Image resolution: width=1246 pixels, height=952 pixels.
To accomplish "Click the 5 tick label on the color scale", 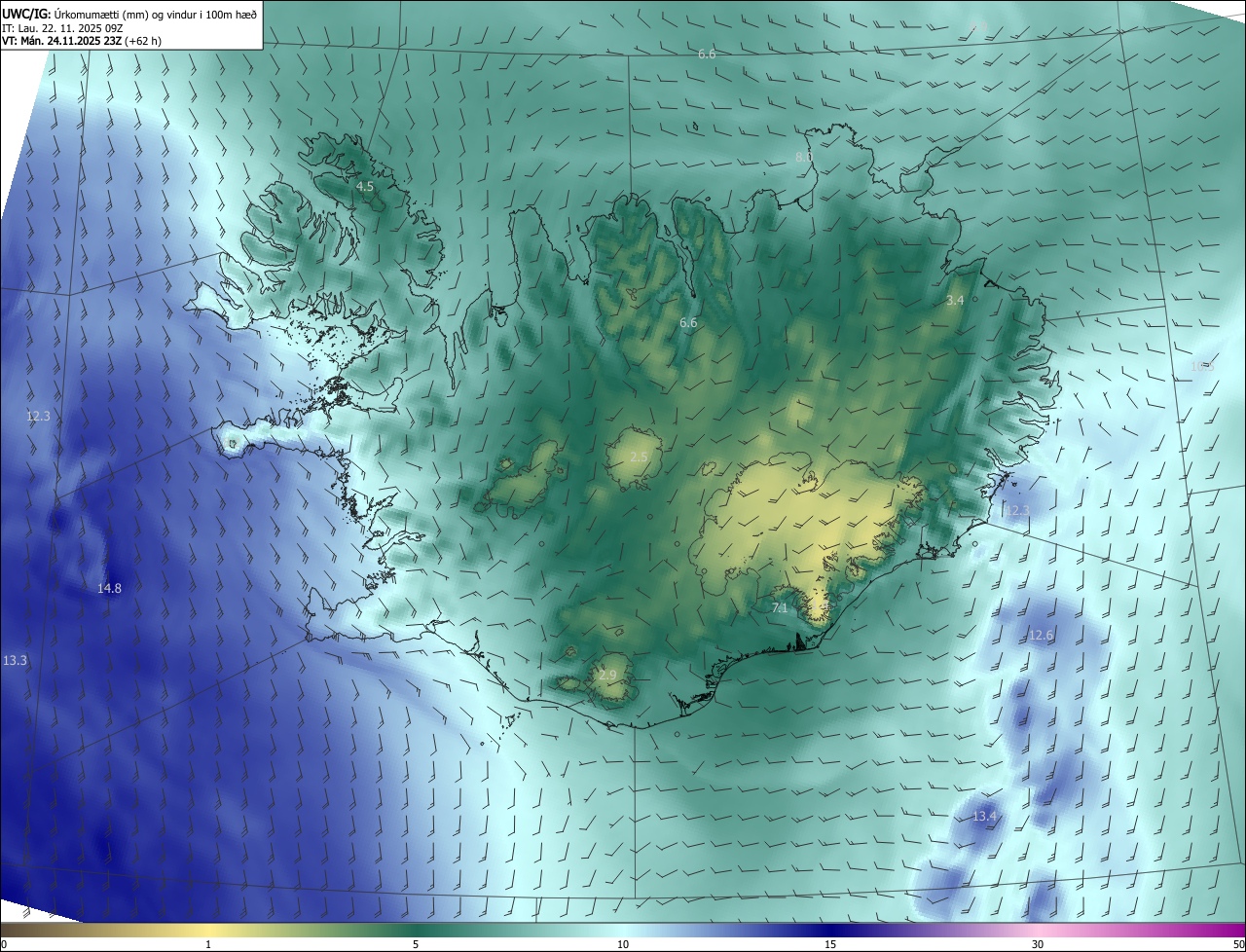I will pos(416,944).
